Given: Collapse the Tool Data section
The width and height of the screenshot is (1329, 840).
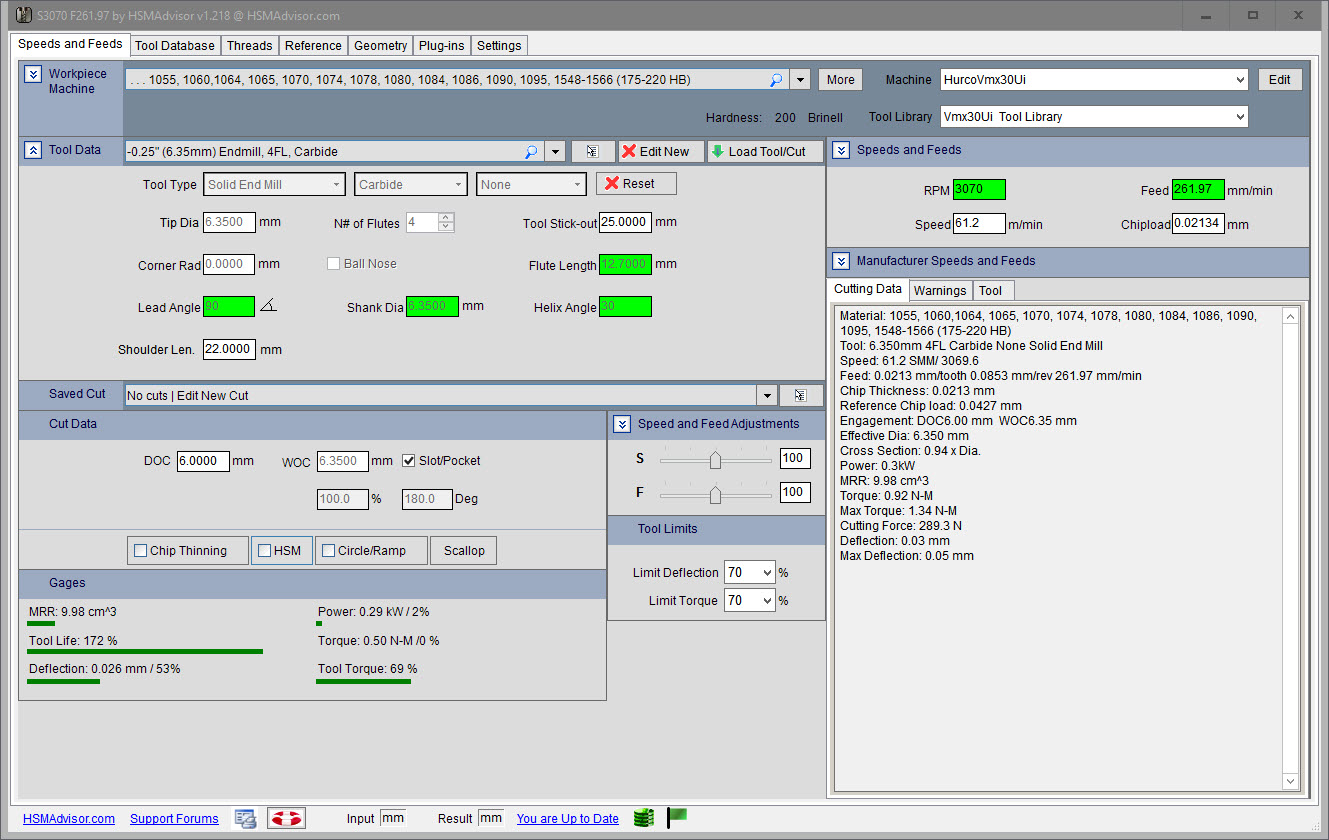Looking at the screenshot, I should [x=33, y=150].
